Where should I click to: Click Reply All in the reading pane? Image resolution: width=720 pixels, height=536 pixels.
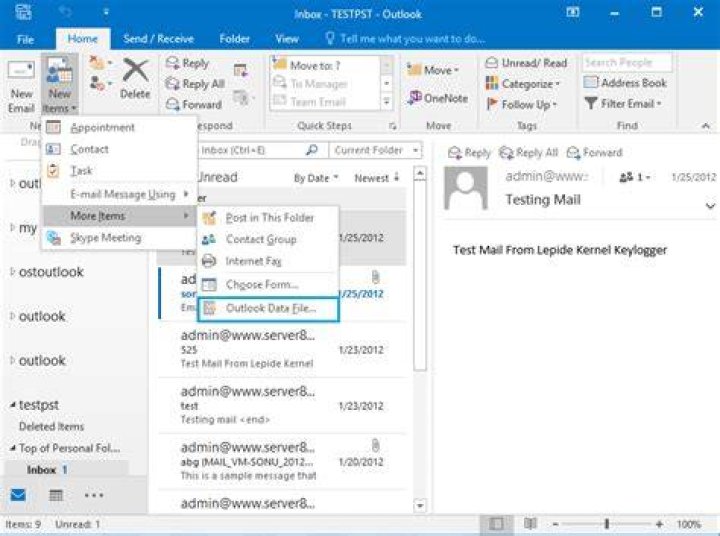529,152
